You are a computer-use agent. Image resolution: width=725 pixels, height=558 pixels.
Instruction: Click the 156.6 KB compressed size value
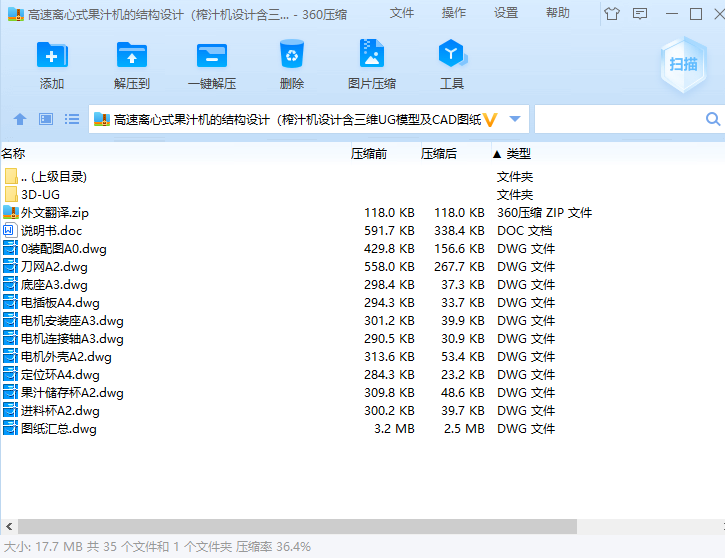pyautogui.click(x=459, y=248)
